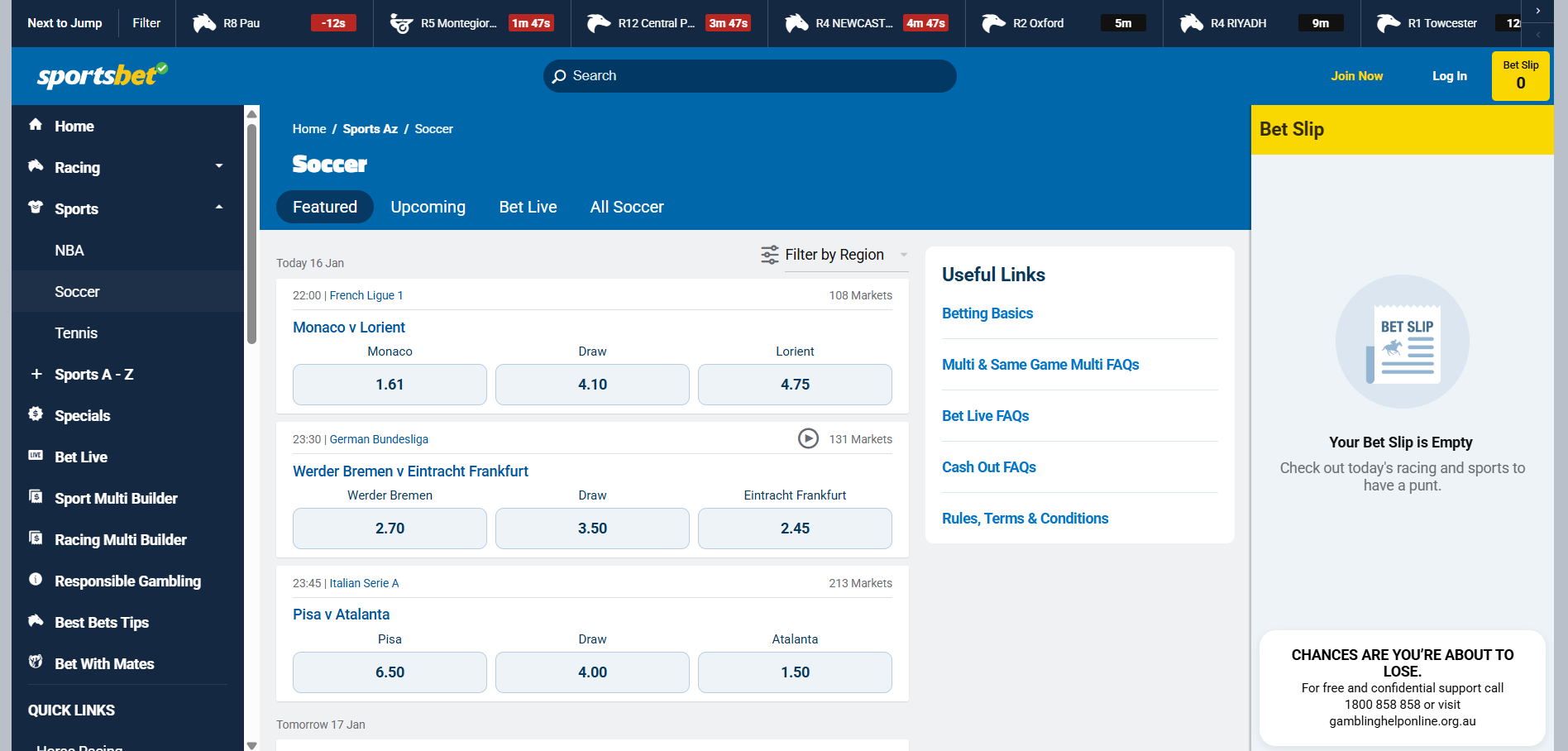The width and height of the screenshot is (1568, 751).
Task: Click the plus icon beside Sports A - Z
Action: point(36,374)
